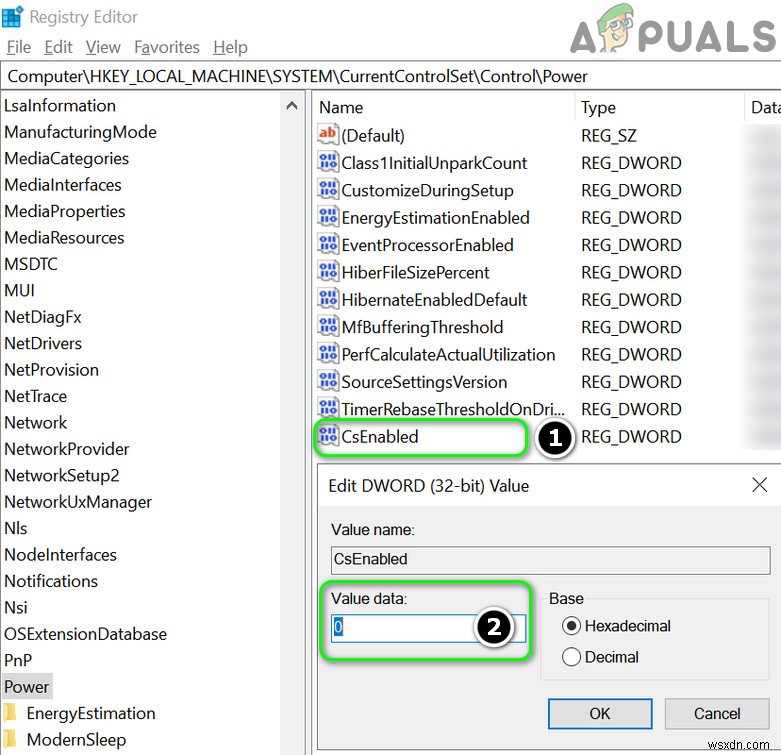Select the Hexadecimal base option
Viewport: 781px width, 755px height.
click(x=571, y=626)
